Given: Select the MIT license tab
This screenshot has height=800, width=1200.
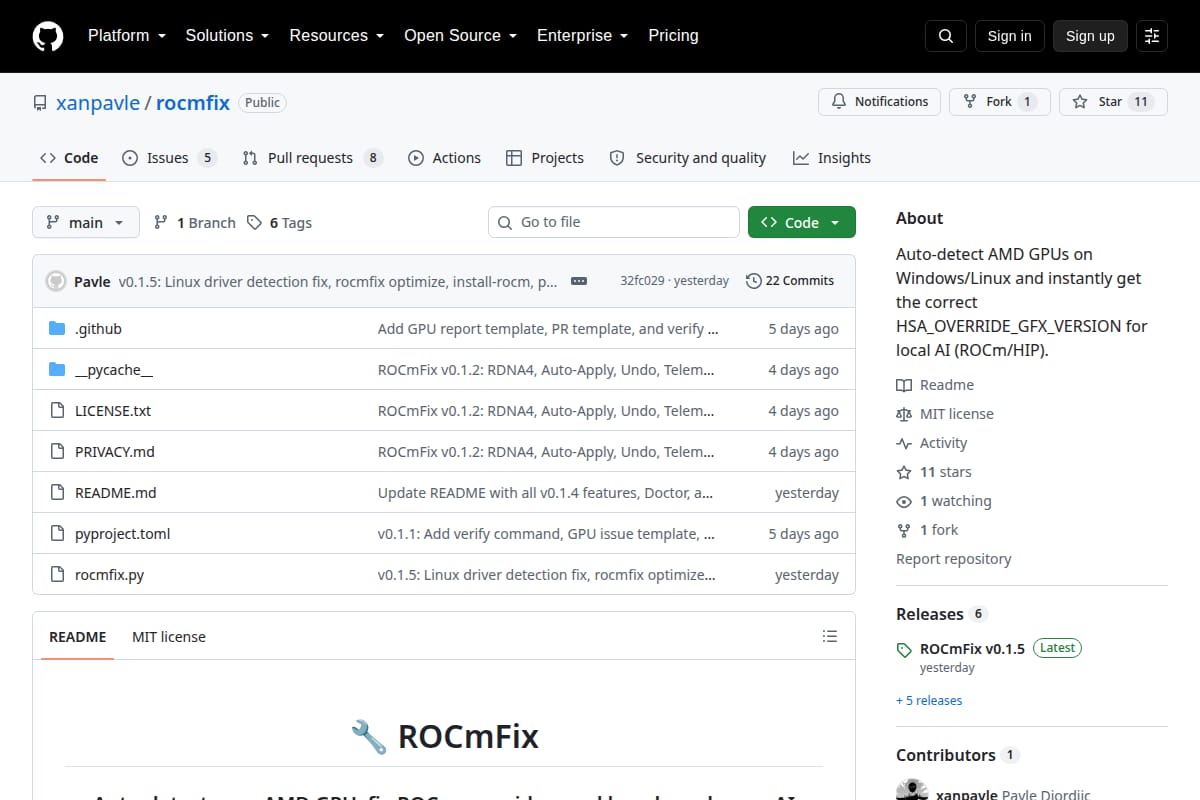Looking at the screenshot, I should 169,637.
